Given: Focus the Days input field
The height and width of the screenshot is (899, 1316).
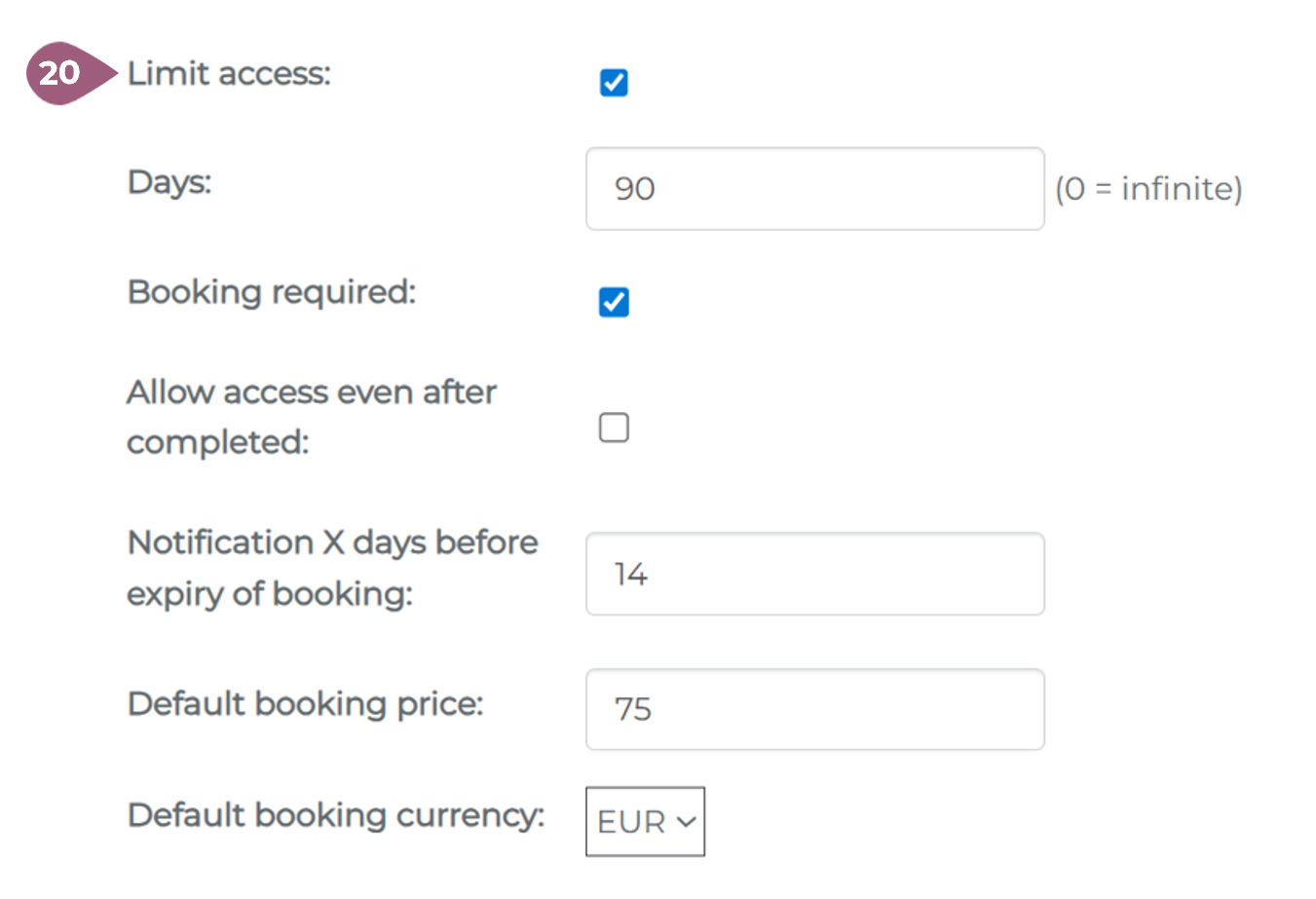Looking at the screenshot, I should [814, 189].
